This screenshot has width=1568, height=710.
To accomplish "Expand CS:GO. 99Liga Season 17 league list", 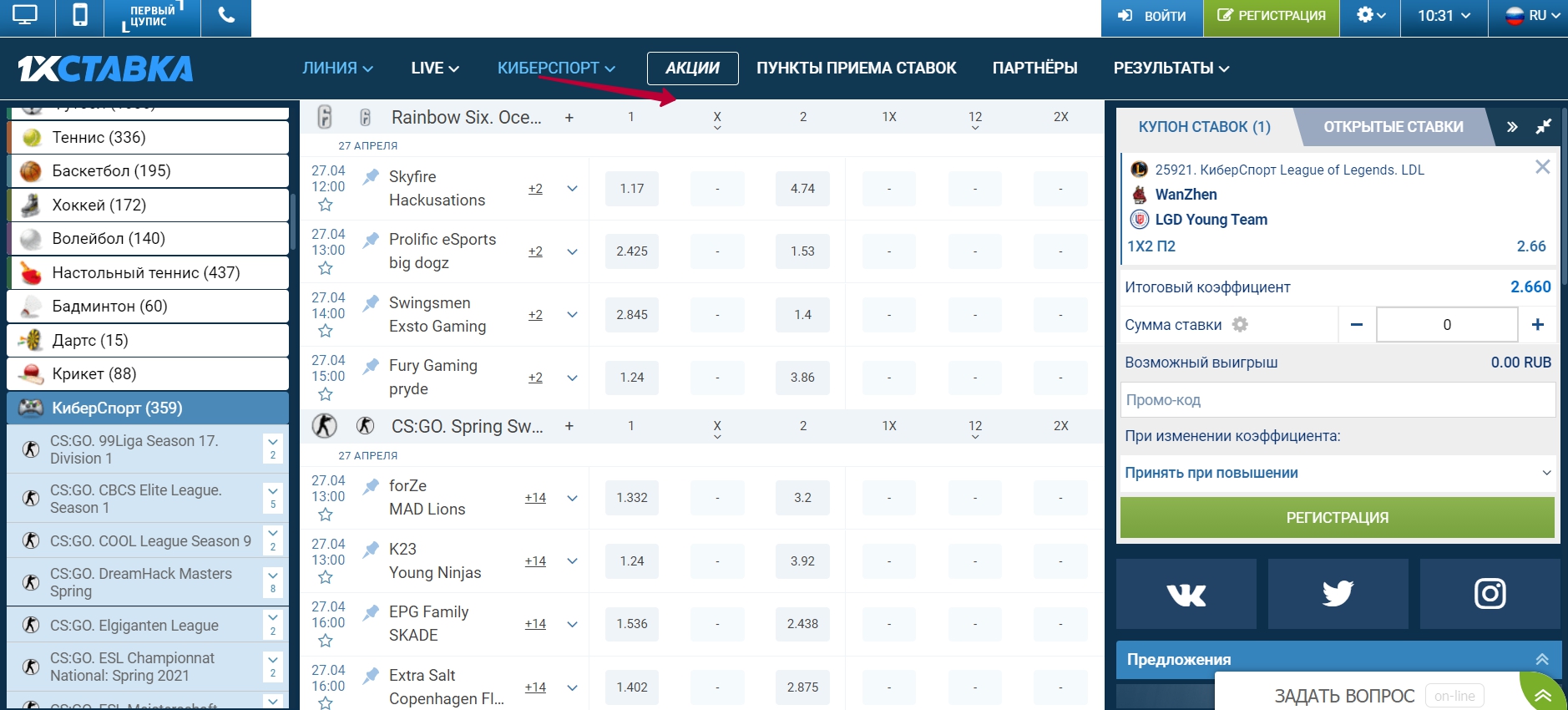I will point(272,449).
